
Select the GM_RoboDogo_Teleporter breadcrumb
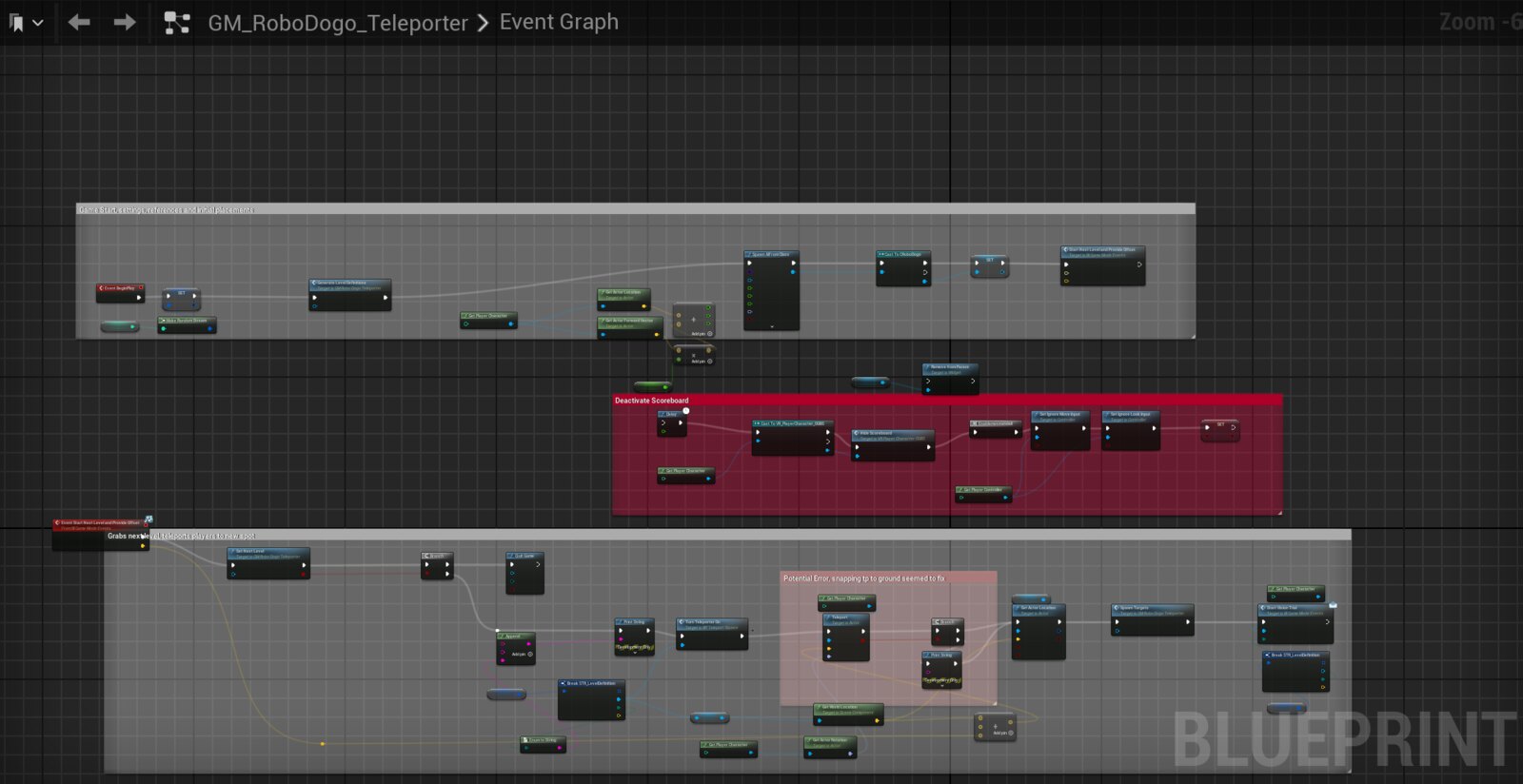[338, 23]
